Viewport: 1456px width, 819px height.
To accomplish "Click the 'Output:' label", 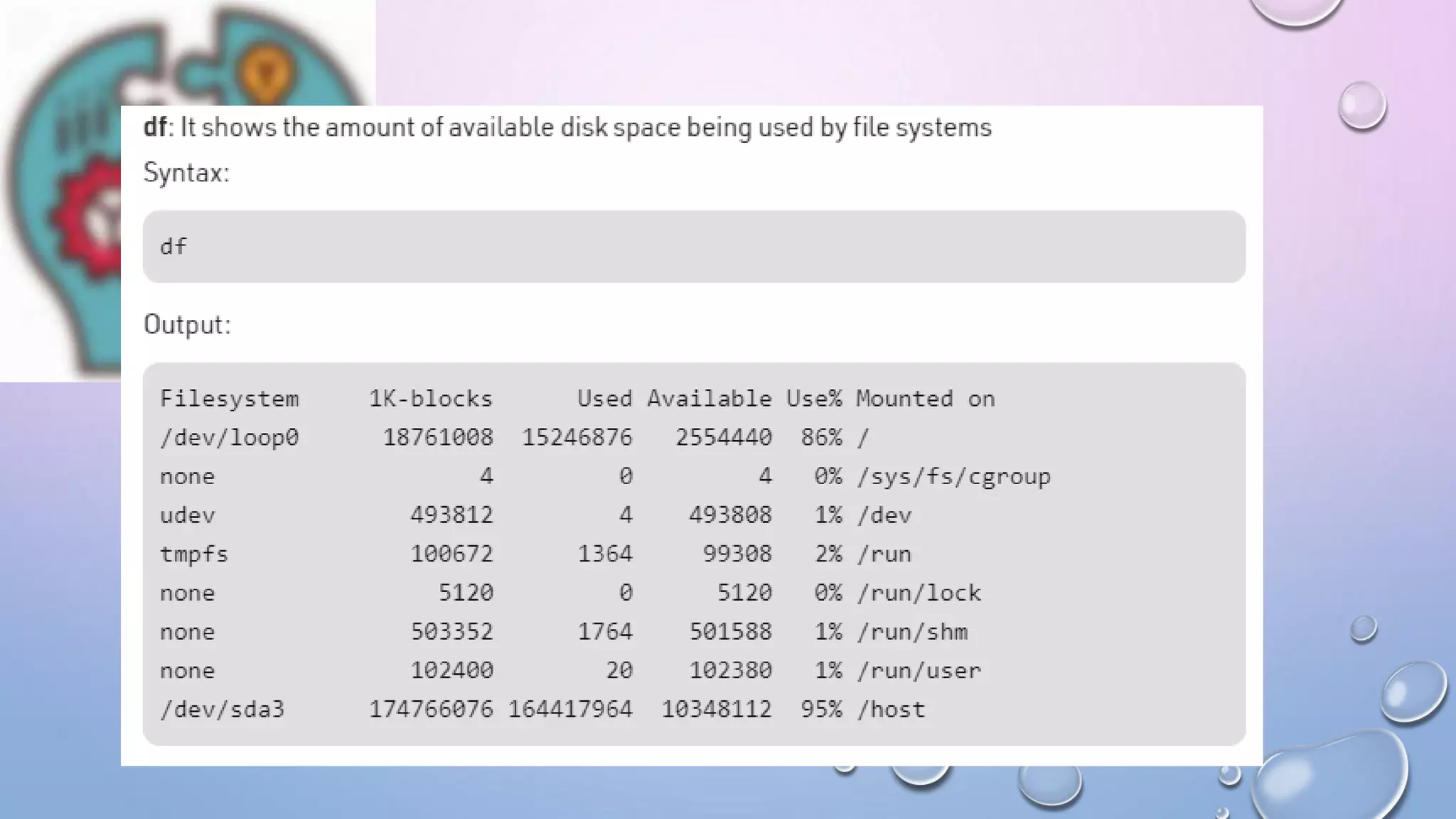I will [187, 325].
